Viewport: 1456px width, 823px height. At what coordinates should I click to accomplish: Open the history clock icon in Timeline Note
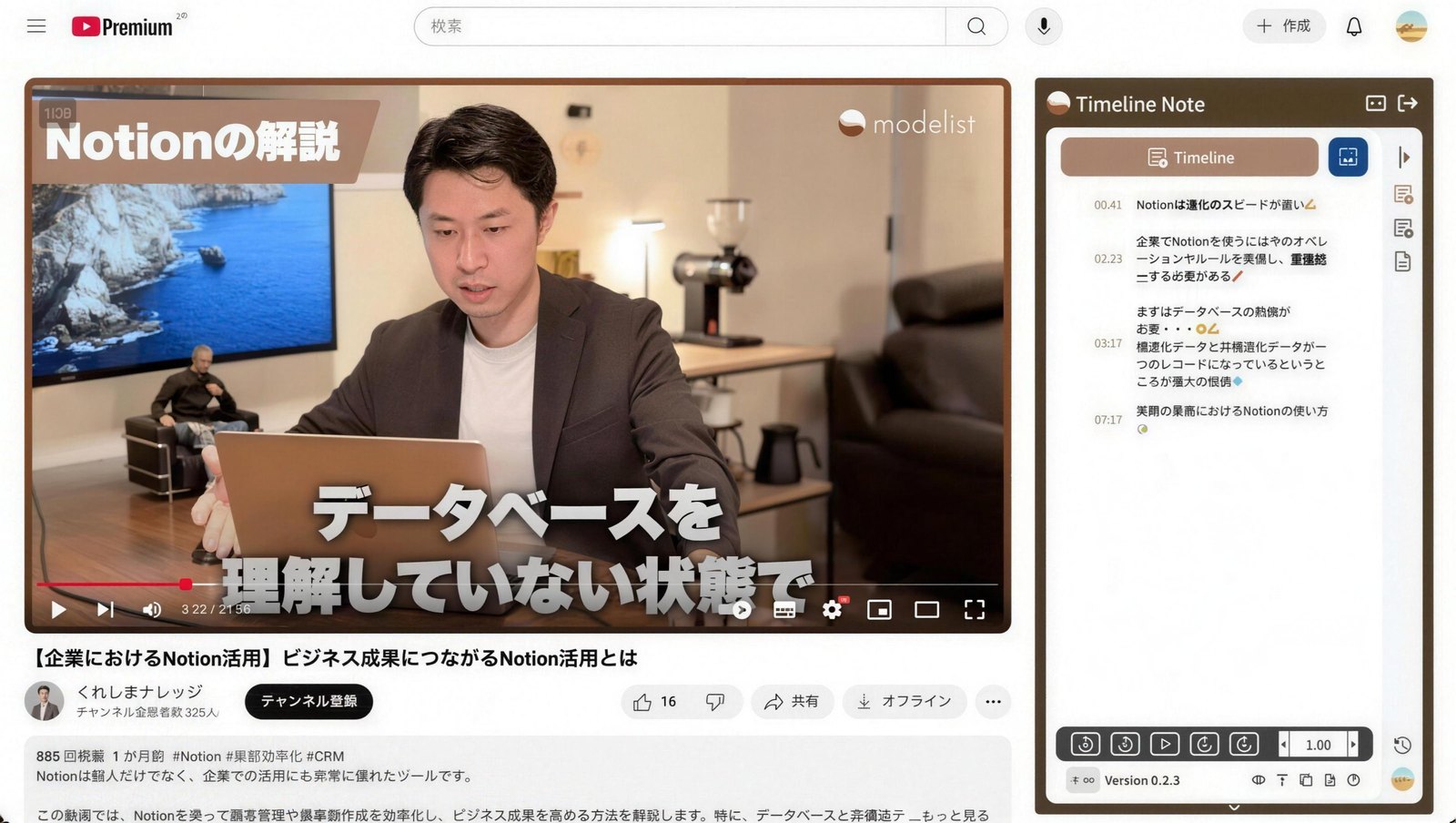point(1402,745)
